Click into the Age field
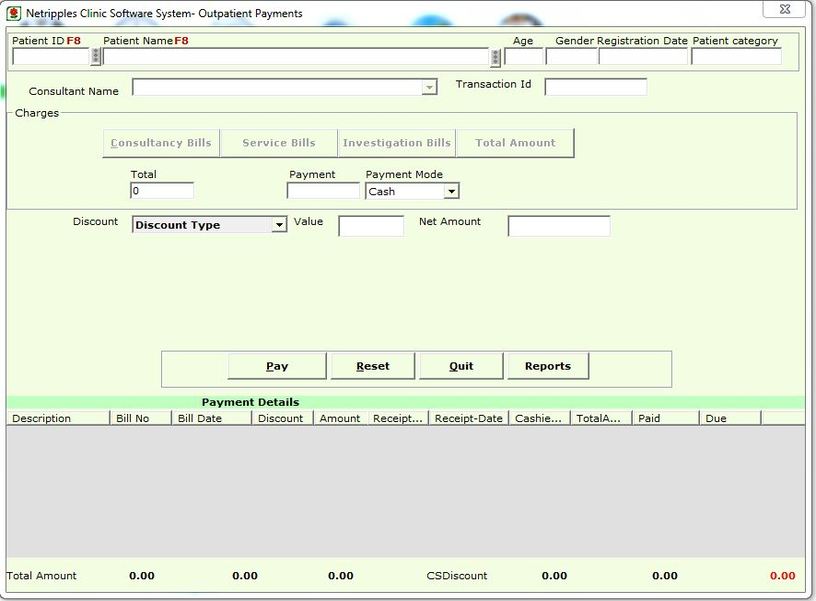The width and height of the screenshot is (816, 601). point(524,56)
